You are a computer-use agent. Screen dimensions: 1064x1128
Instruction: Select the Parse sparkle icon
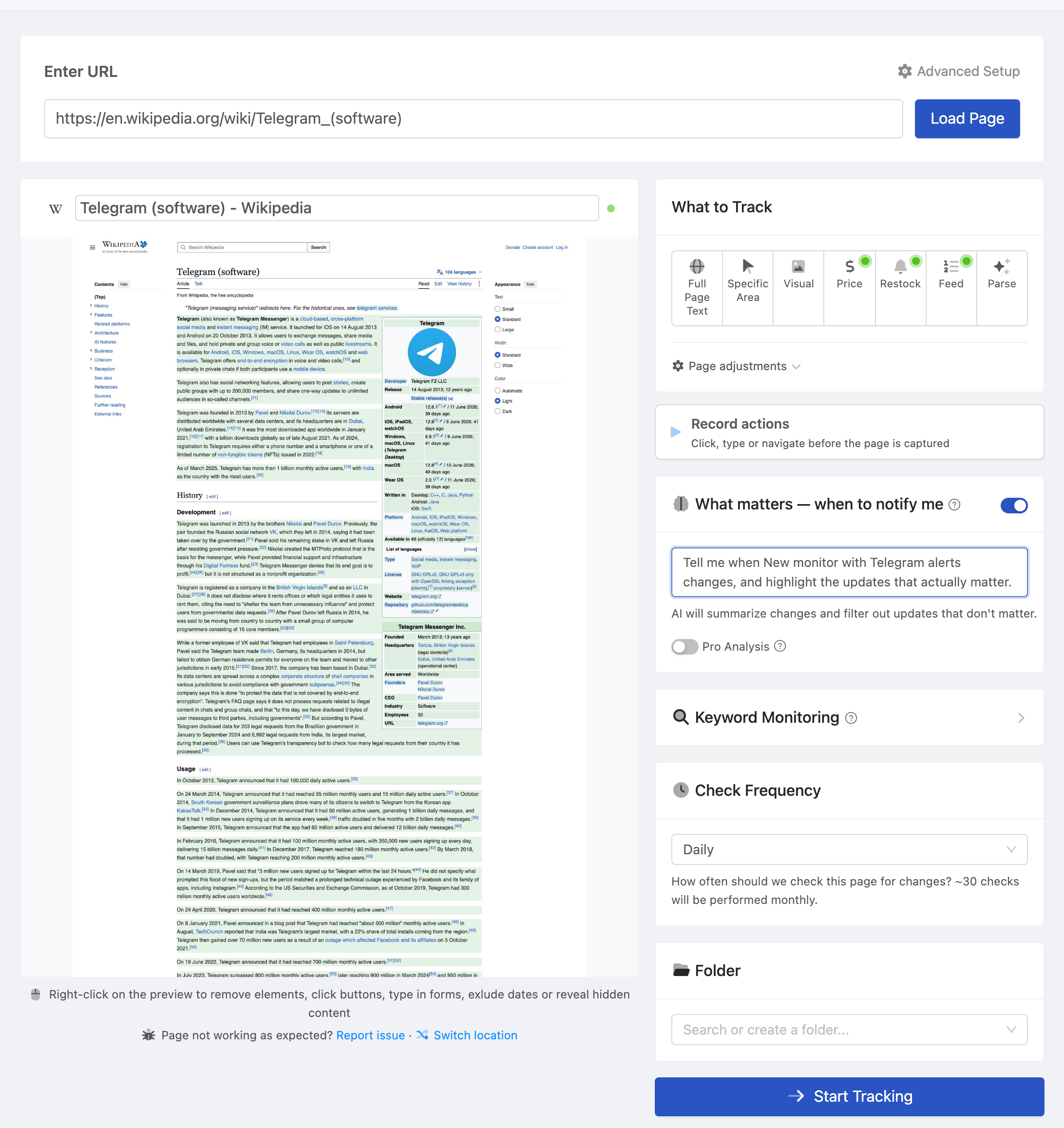point(1002,266)
